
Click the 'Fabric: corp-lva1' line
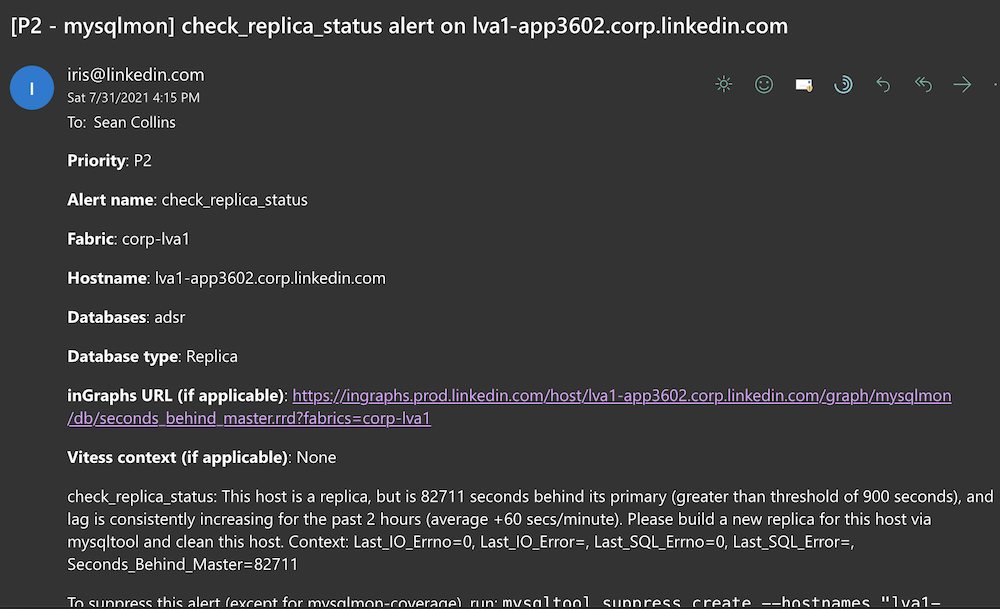(129, 239)
